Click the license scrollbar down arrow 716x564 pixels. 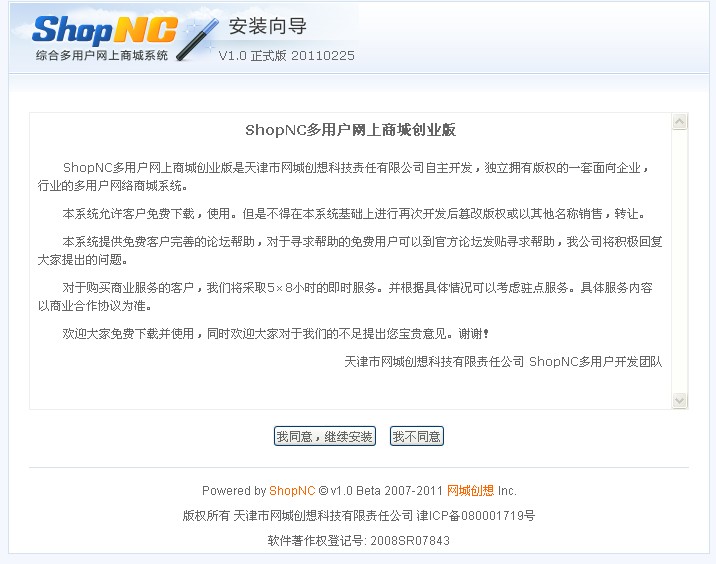(x=679, y=400)
